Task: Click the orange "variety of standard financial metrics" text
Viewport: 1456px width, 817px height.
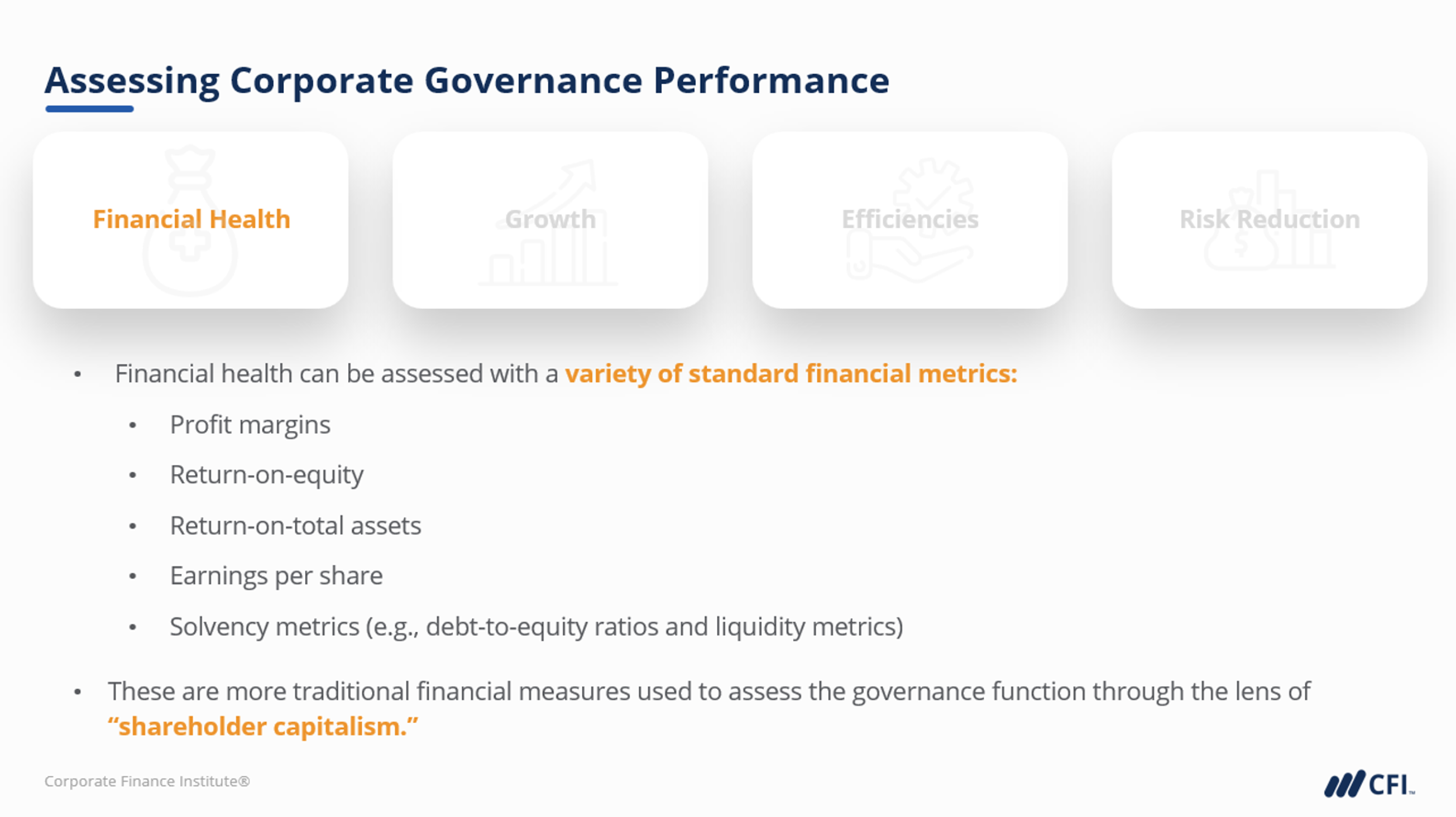Action: coord(790,373)
